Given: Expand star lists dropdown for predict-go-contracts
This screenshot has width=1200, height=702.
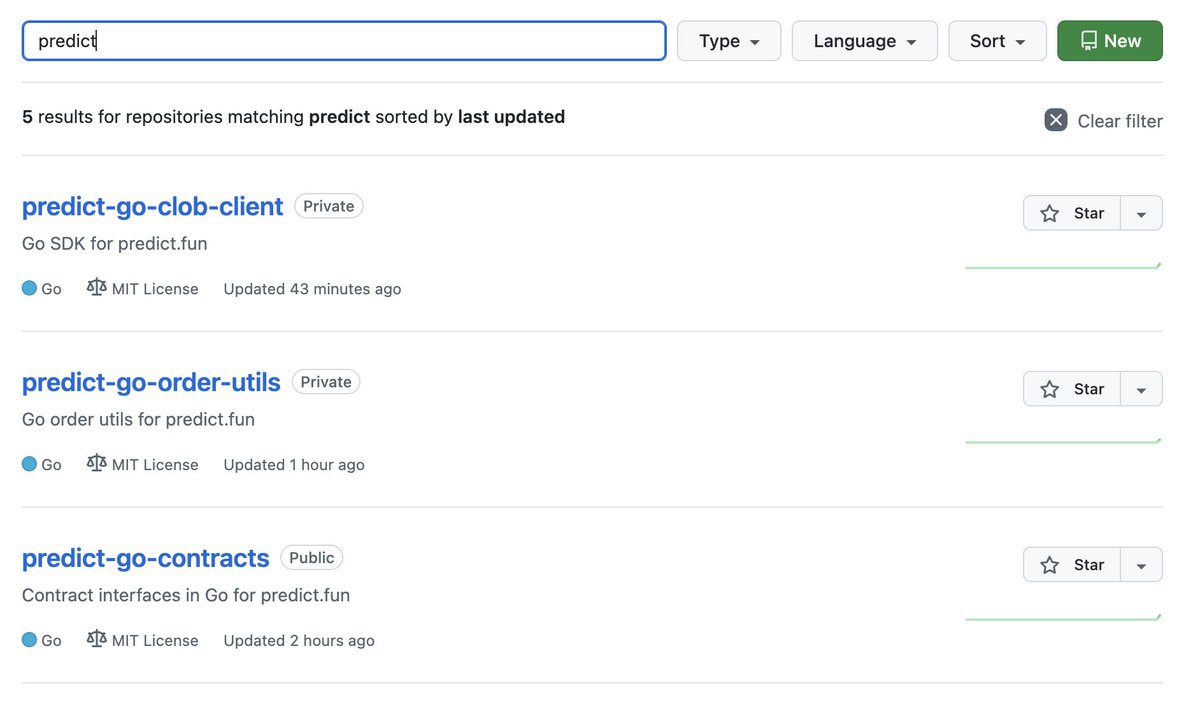Looking at the screenshot, I should point(1142,565).
